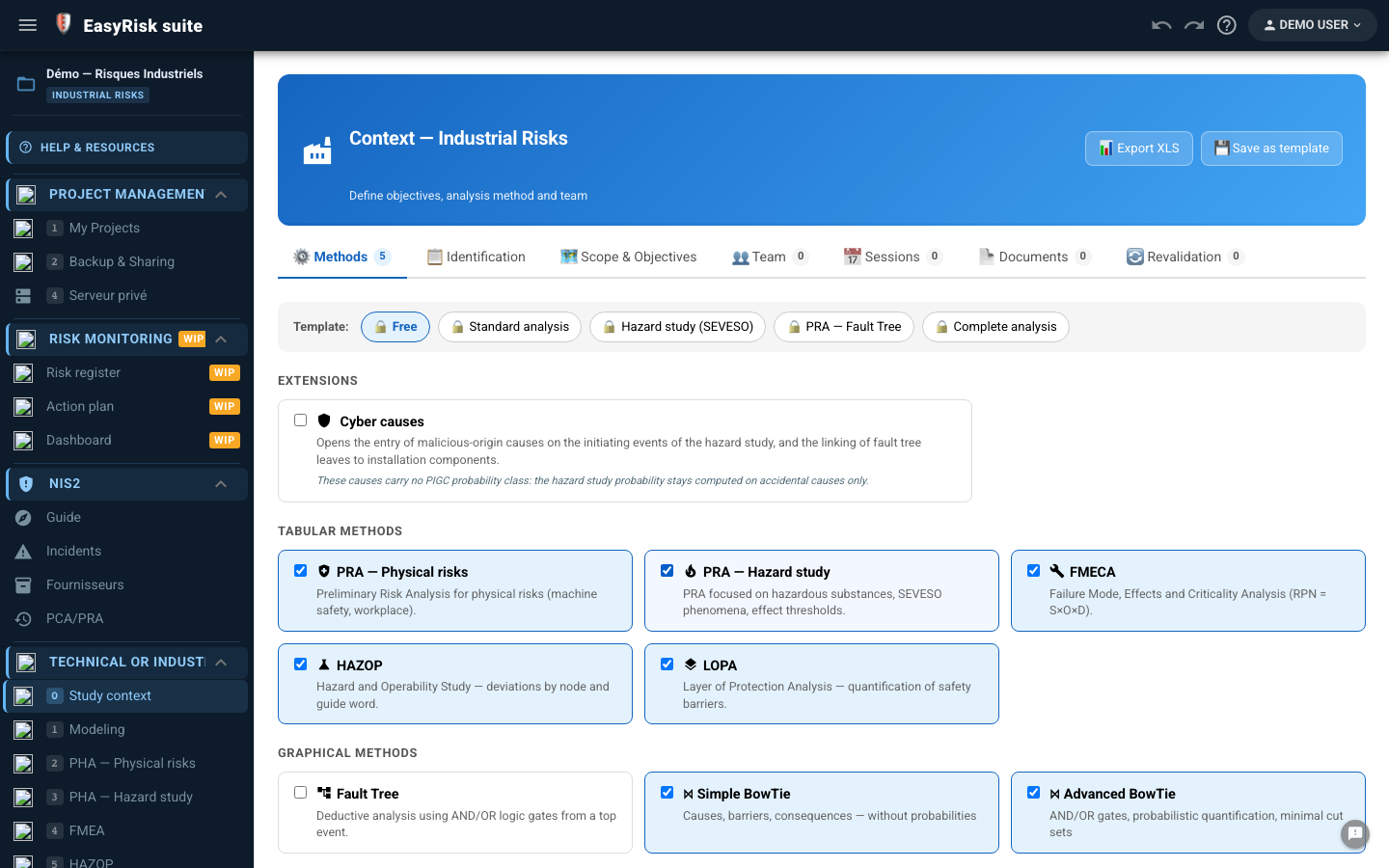
Task: Uncheck the HAZOP method checkbox
Action: tap(301, 665)
